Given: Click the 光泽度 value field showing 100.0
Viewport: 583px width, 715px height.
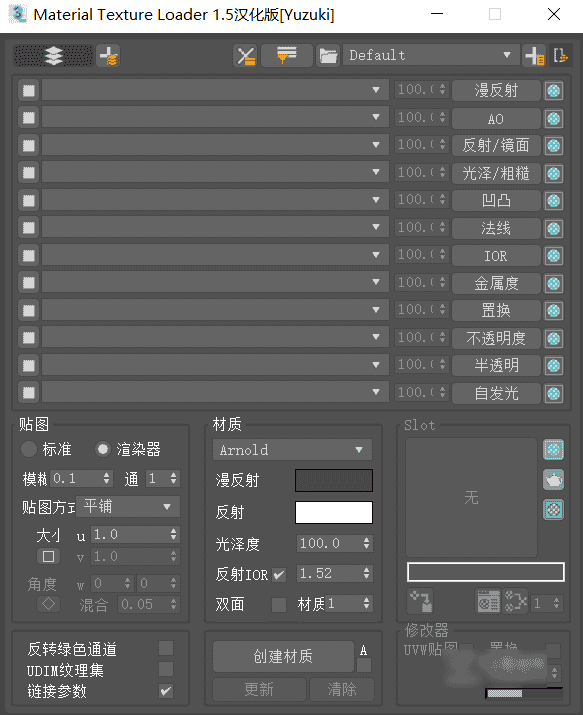Looking at the screenshot, I should tap(335, 543).
